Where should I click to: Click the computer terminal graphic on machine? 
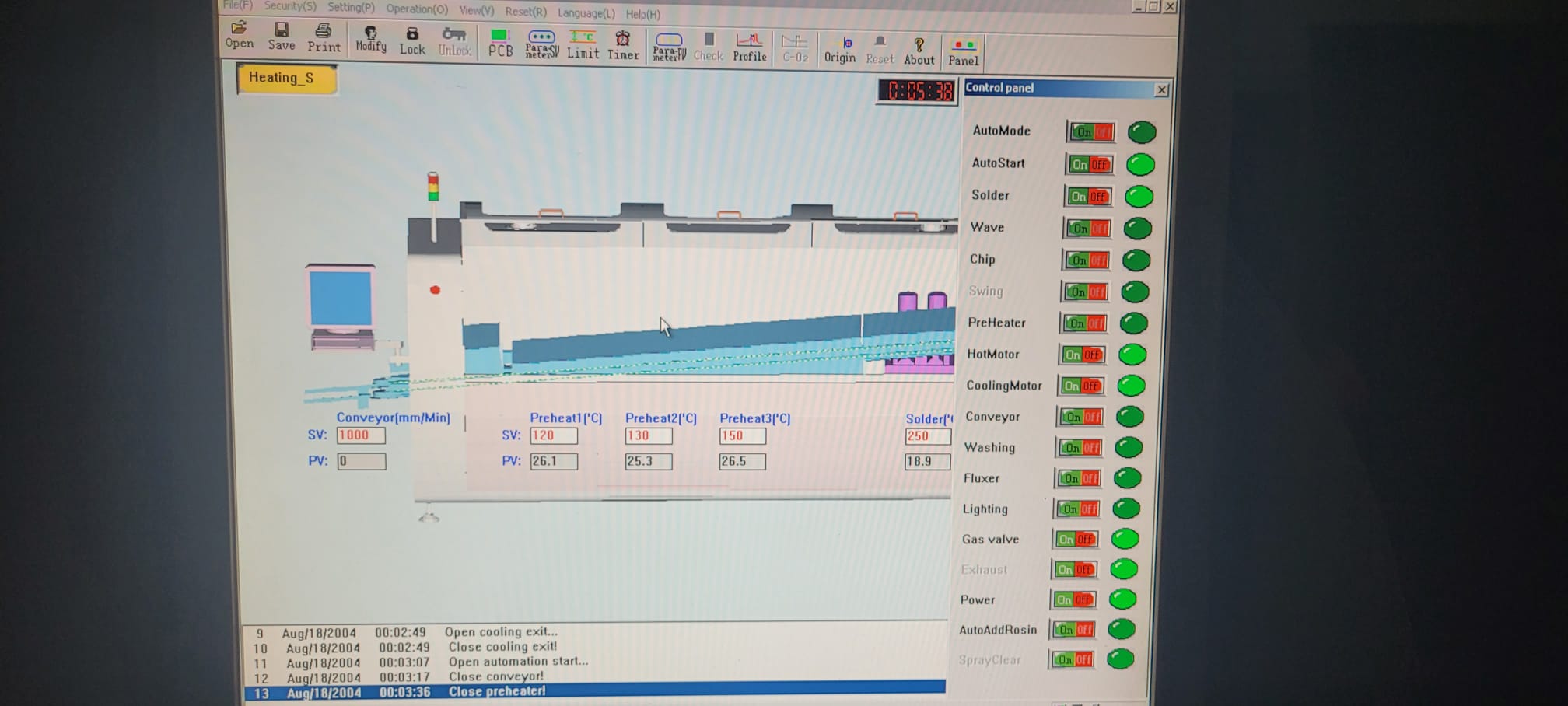(341, 307)
